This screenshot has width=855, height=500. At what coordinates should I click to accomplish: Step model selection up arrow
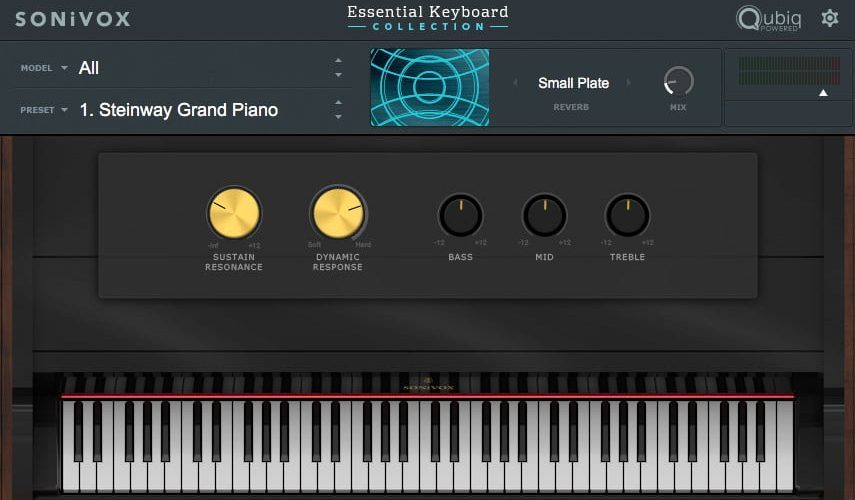[339, 61]
